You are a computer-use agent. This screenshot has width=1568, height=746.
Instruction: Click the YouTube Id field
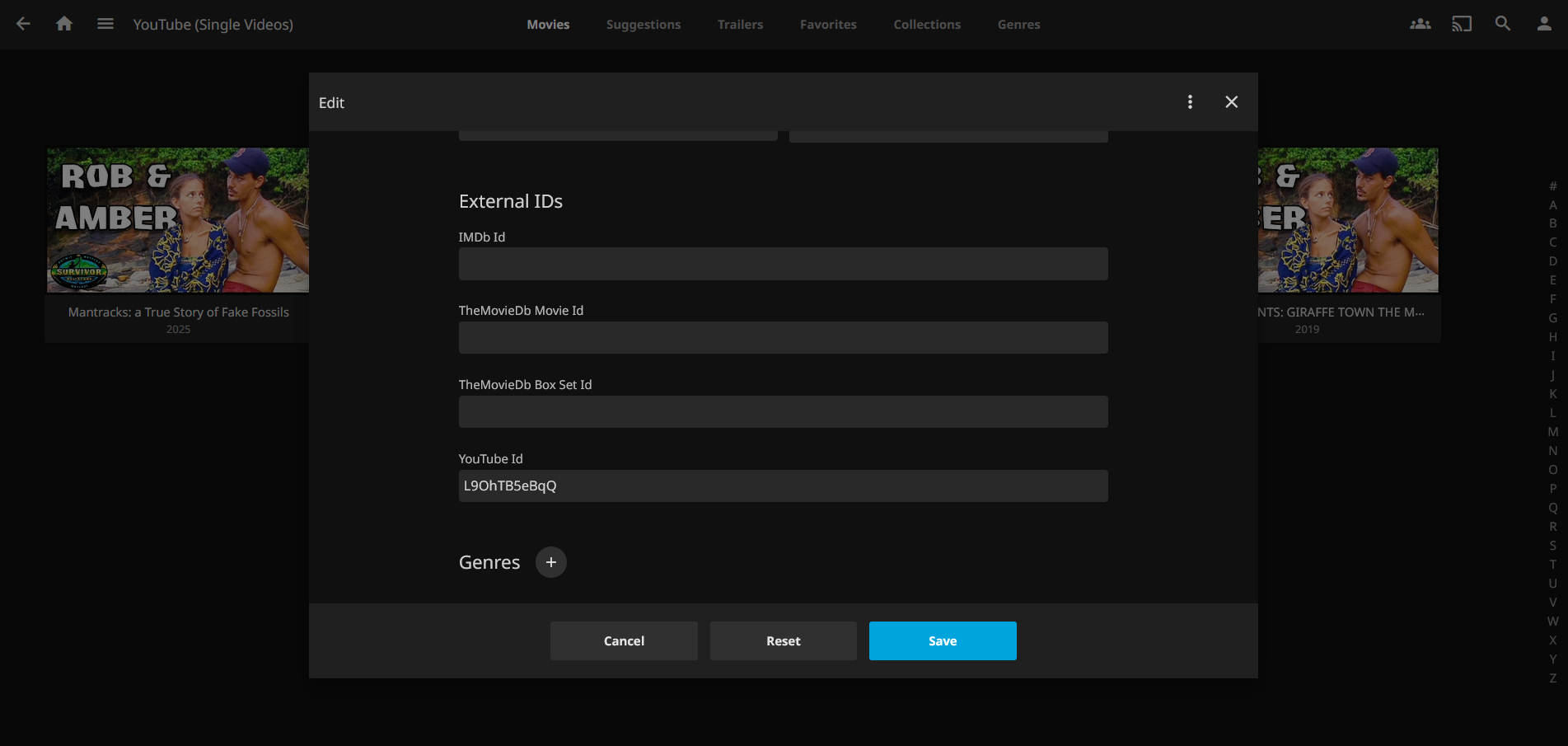coord(783,486)
